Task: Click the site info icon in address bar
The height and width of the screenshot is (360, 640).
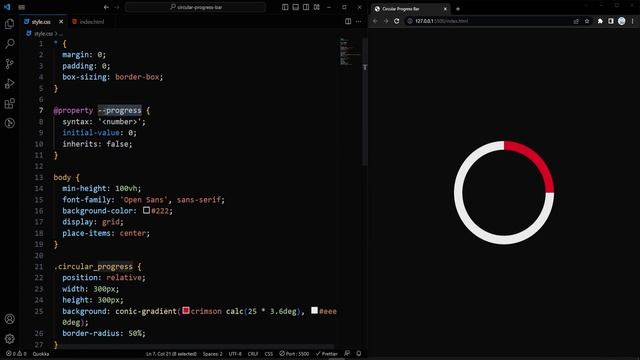Action: (409, 21)
